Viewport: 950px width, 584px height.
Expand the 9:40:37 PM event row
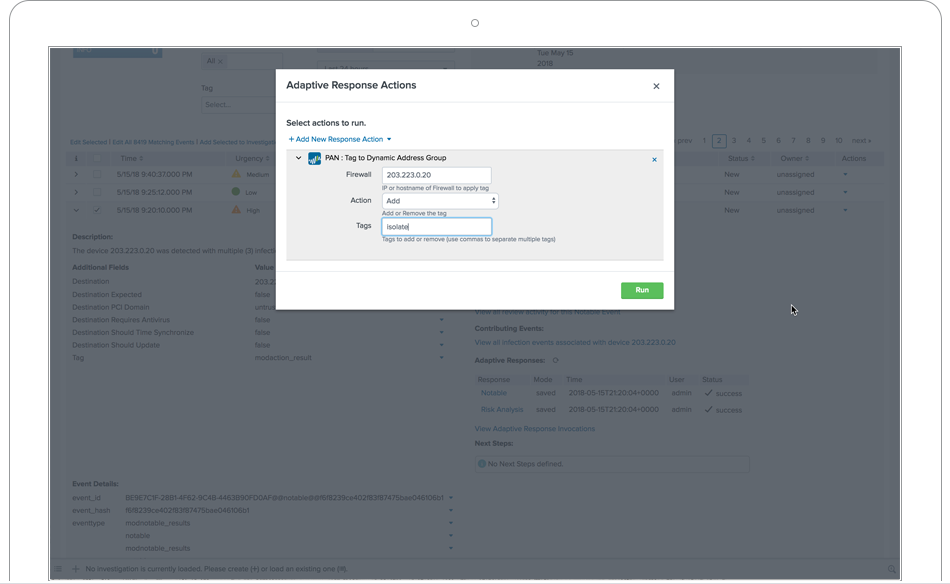76,174
